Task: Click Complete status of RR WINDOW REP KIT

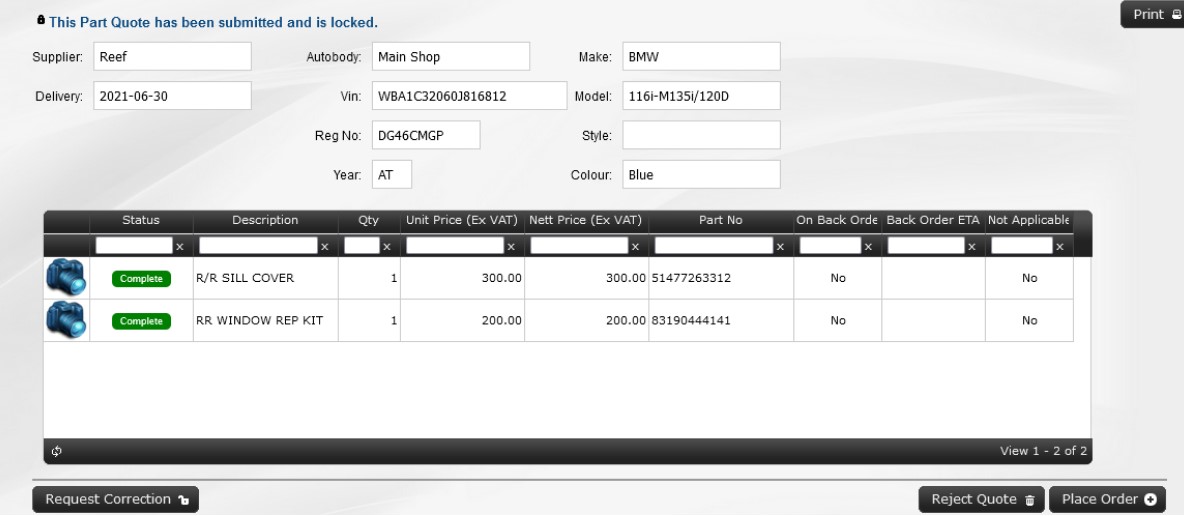Action: coord(141,321)
